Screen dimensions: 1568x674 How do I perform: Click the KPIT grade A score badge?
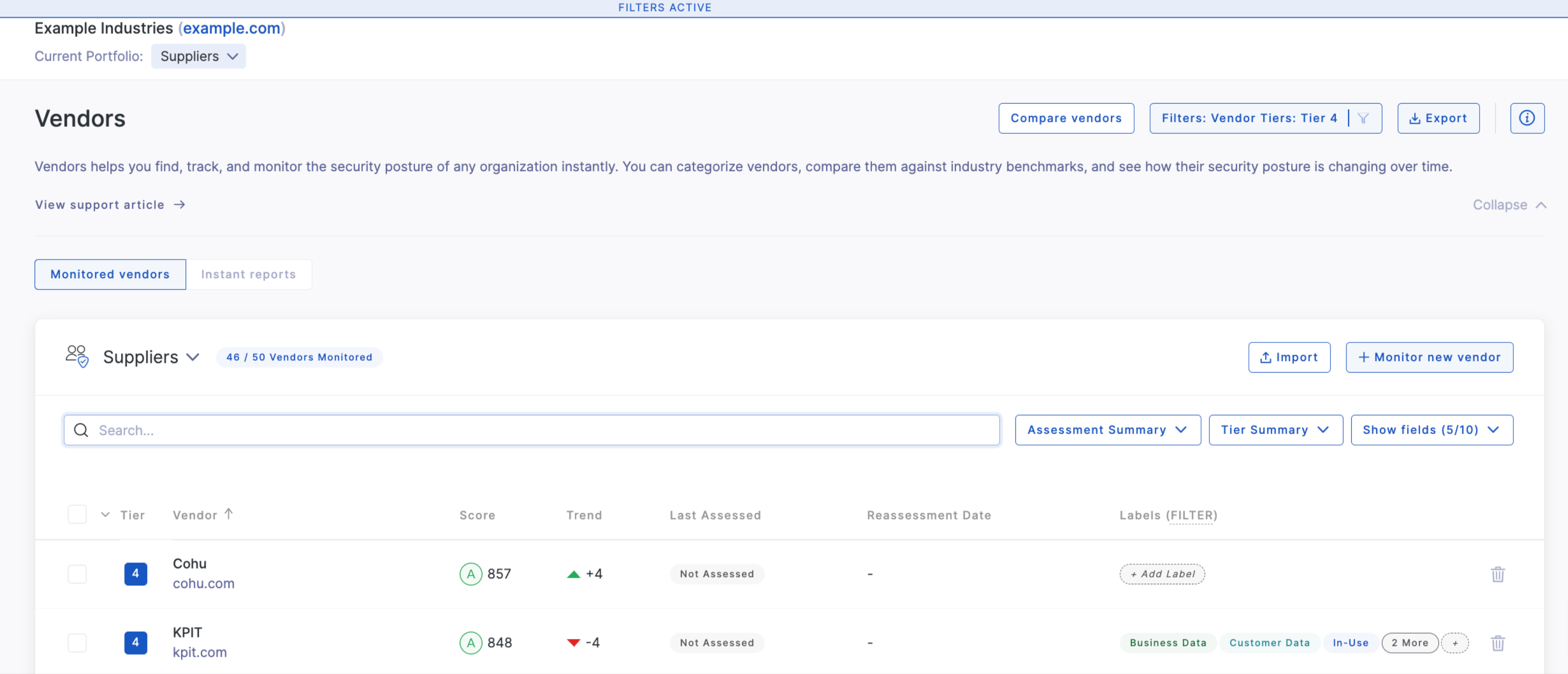coord(470,643)
